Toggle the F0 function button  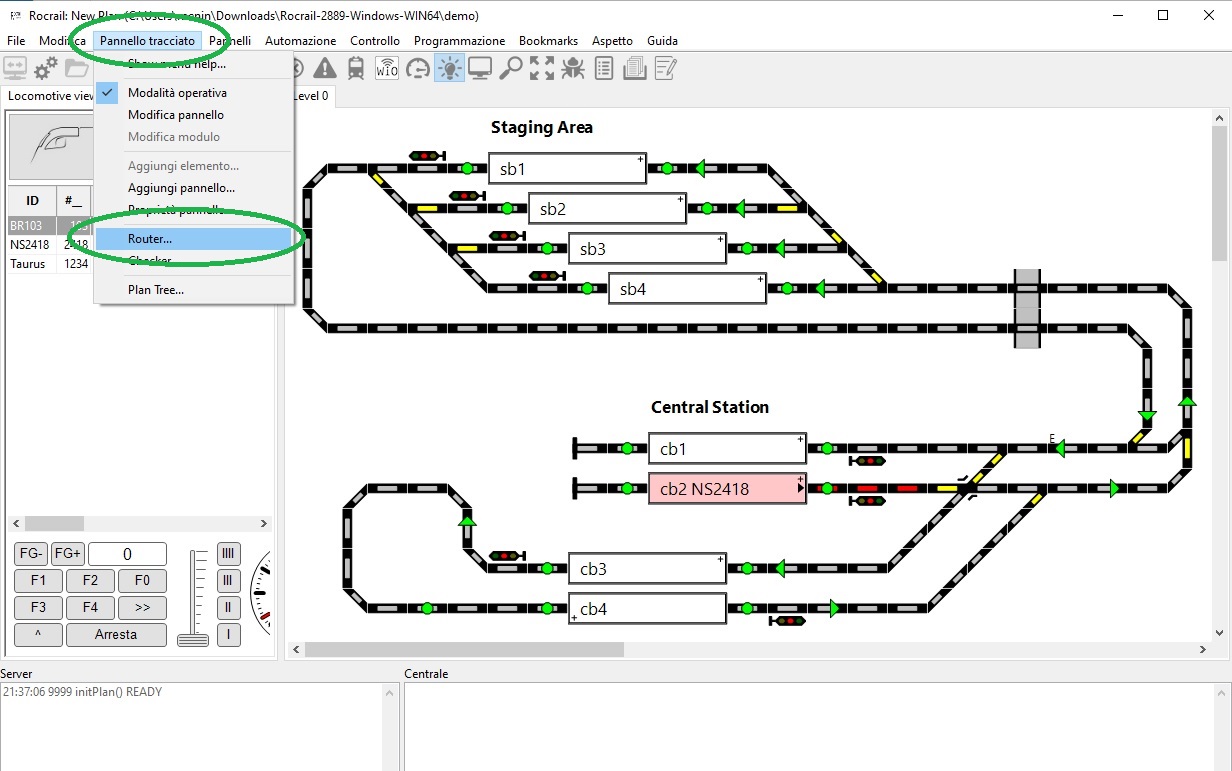[142, 581]
